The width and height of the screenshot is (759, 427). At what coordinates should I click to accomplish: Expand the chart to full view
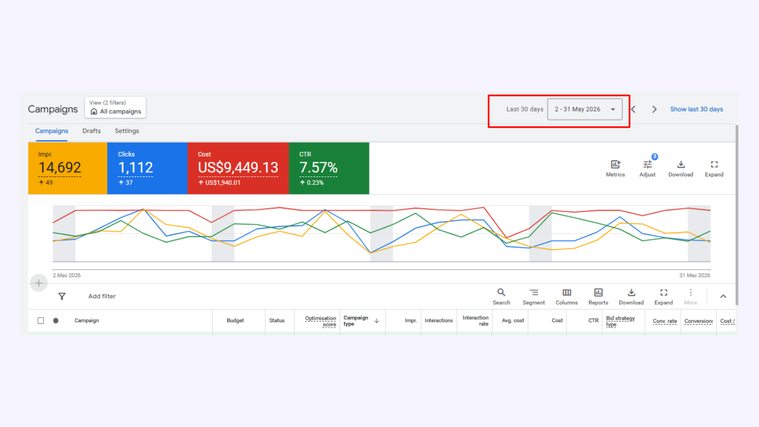click(x=714, y=168)
